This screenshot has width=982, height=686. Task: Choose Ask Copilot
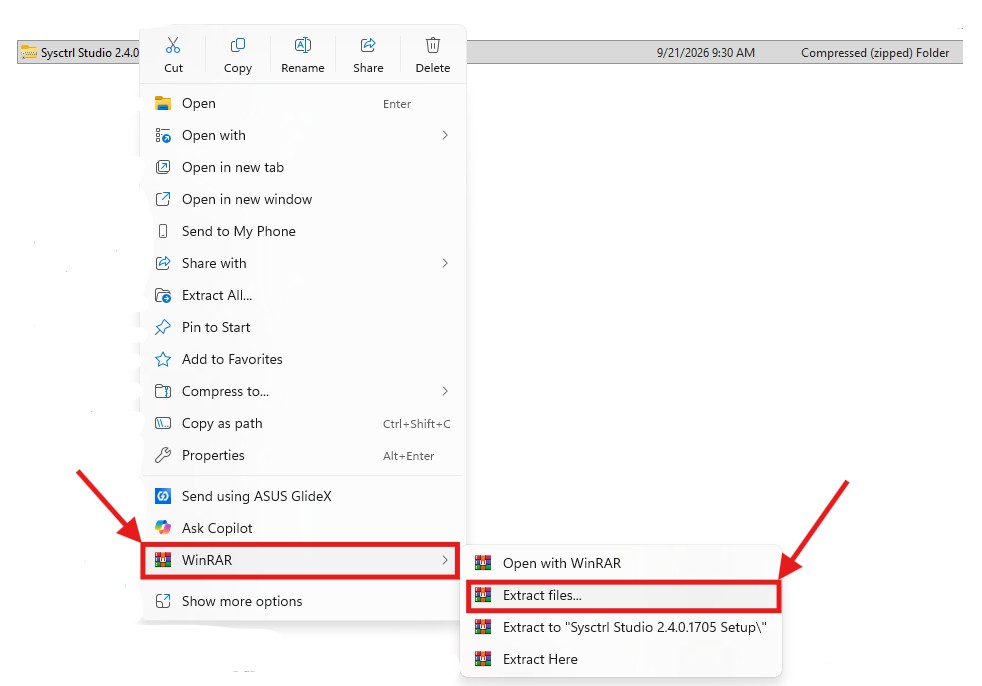point(302,528)
